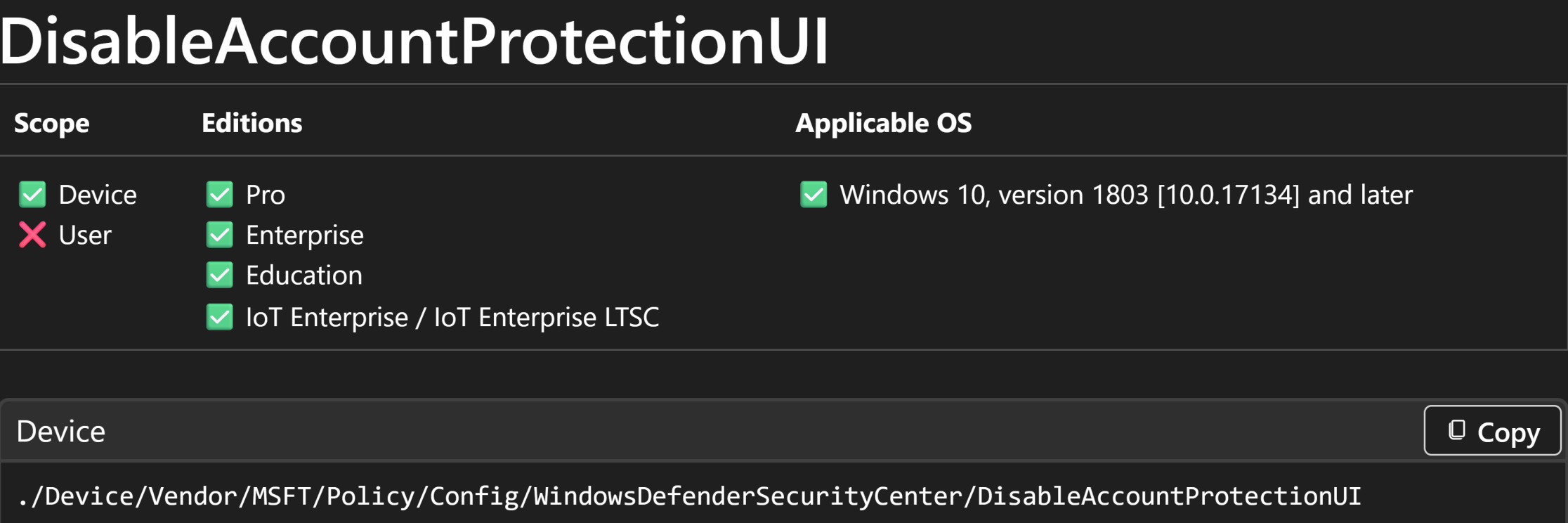The image size is (1568, 523).
Task: Click the User scope label
Action: 85,235
